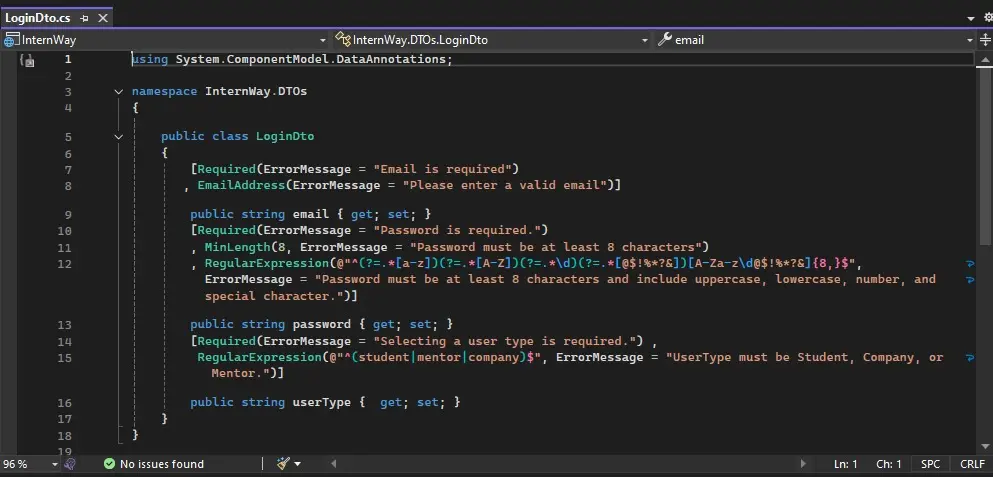Click line number 13 in the gutter
Viewport: 993px width, 477px height.
point(65,325)
